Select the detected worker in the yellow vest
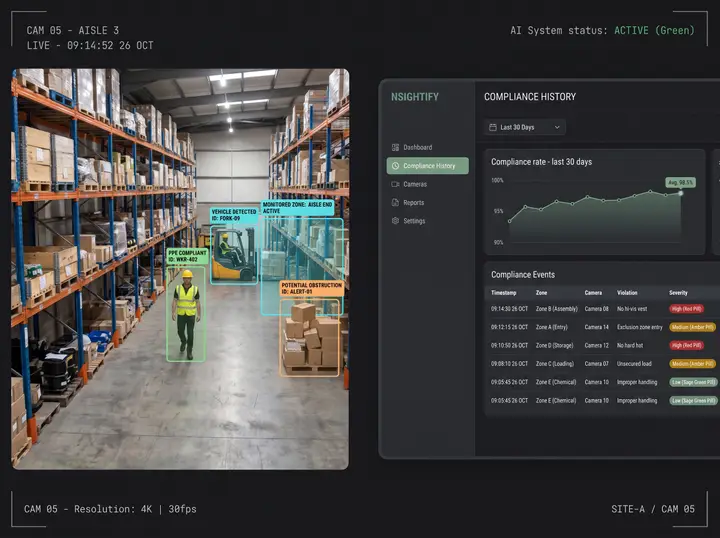The image size is (720, 538). pyautogui.click(x=186, y=314)
